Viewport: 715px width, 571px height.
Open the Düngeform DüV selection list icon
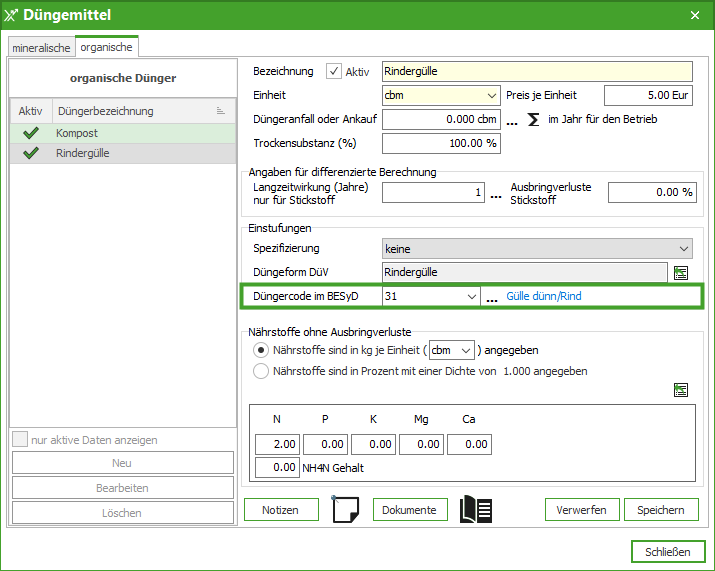[681, 272]
